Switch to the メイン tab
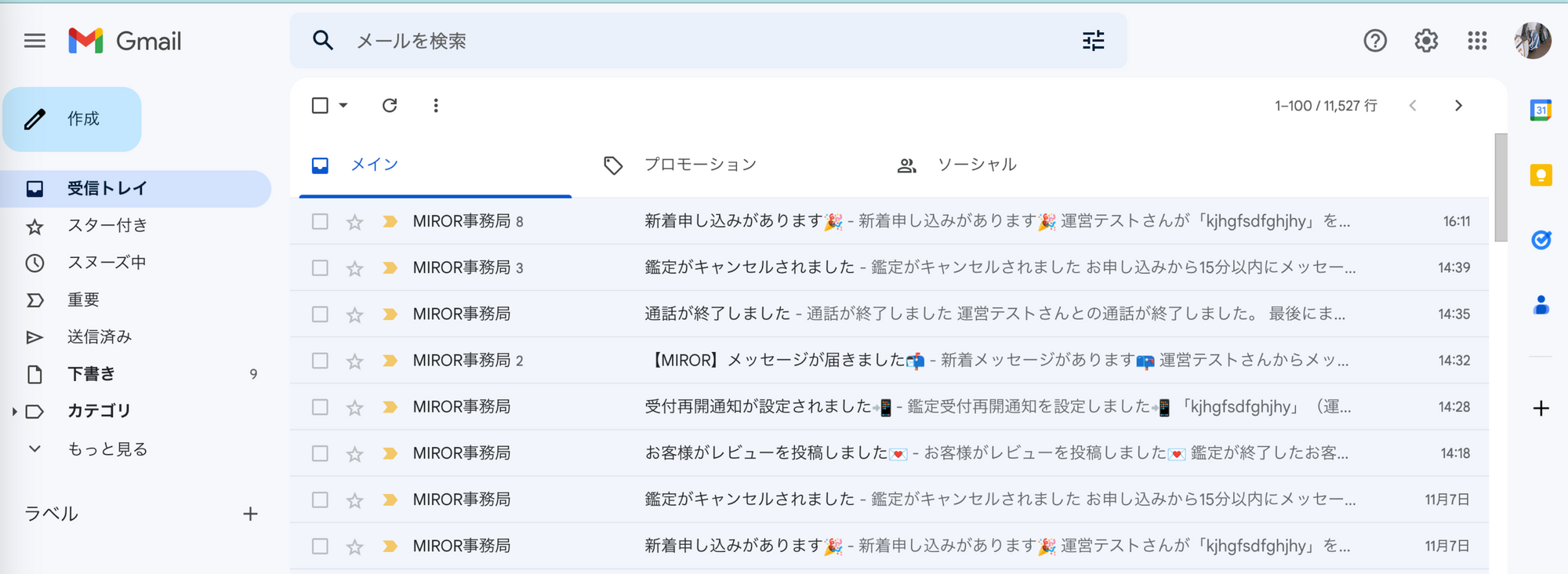 tap(435, 165)
